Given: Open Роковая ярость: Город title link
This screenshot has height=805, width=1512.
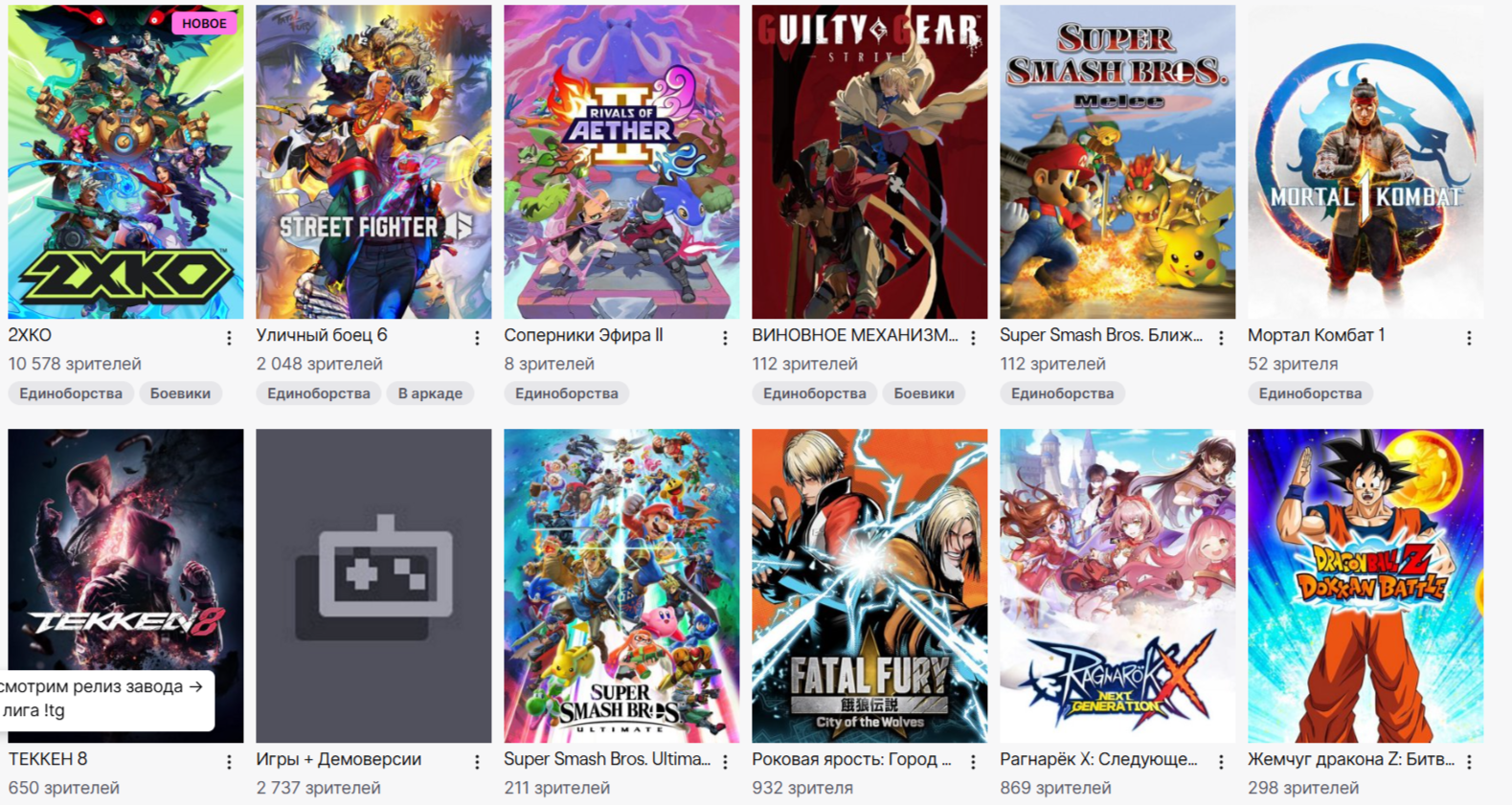Looking at the screenshot, I should pyautogui.click(x=851, y=759).
